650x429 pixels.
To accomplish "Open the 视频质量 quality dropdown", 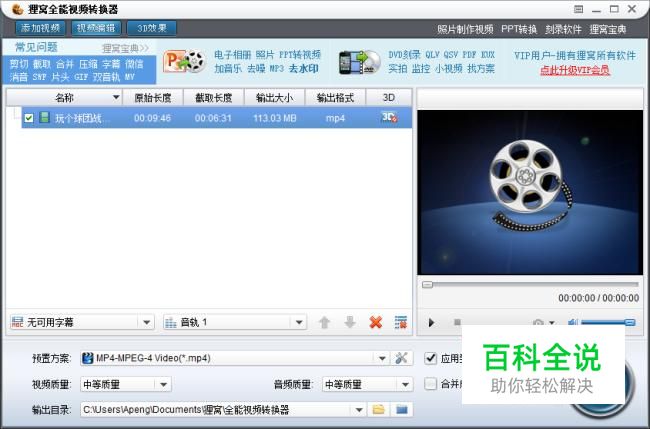I will coord(163,384).
